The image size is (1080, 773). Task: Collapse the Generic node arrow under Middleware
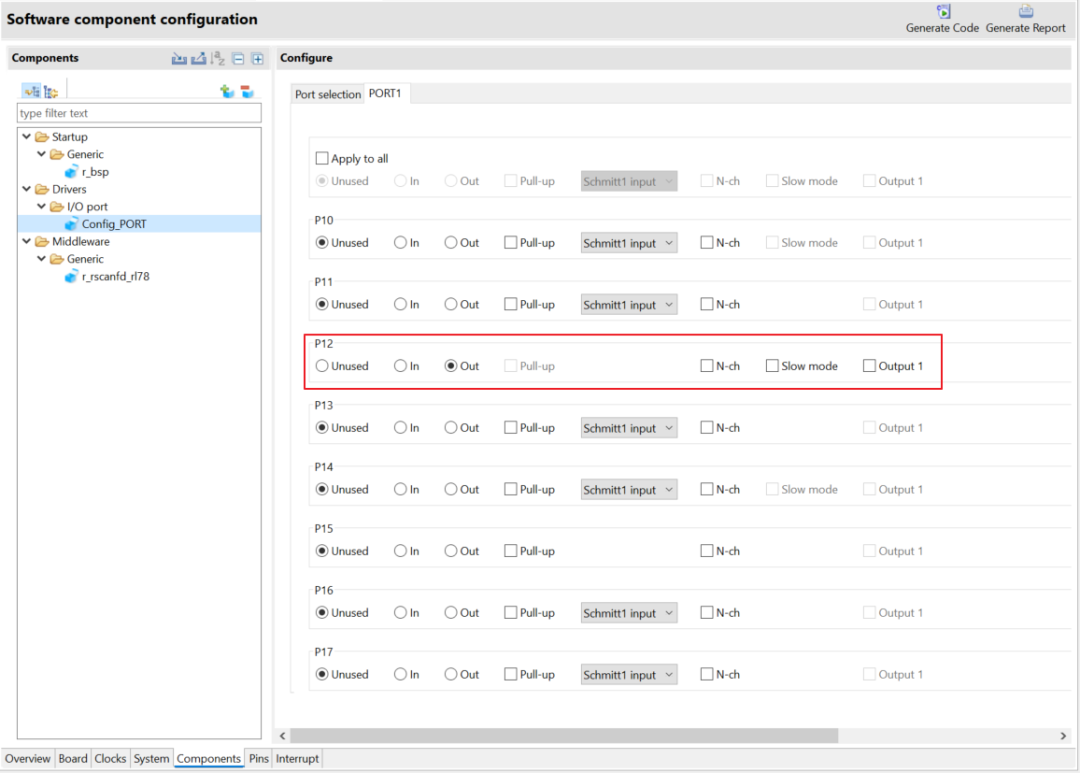(41, 258)
